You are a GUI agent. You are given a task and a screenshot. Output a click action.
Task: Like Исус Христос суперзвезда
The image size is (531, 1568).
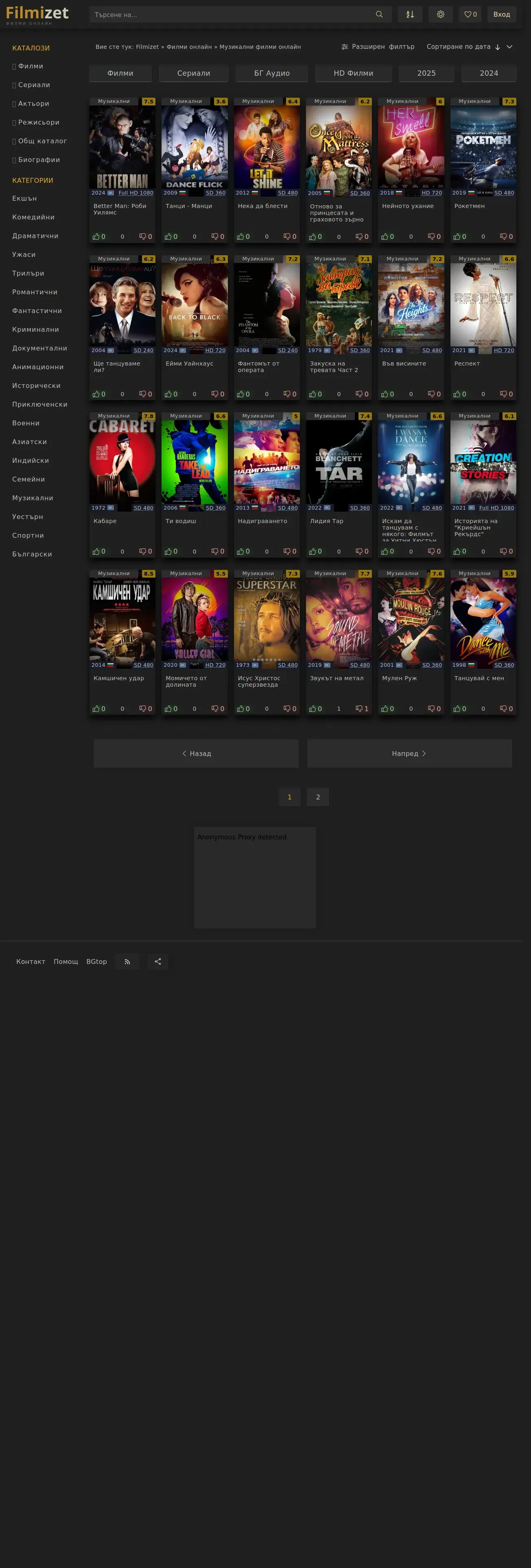[x=243, y=709]
